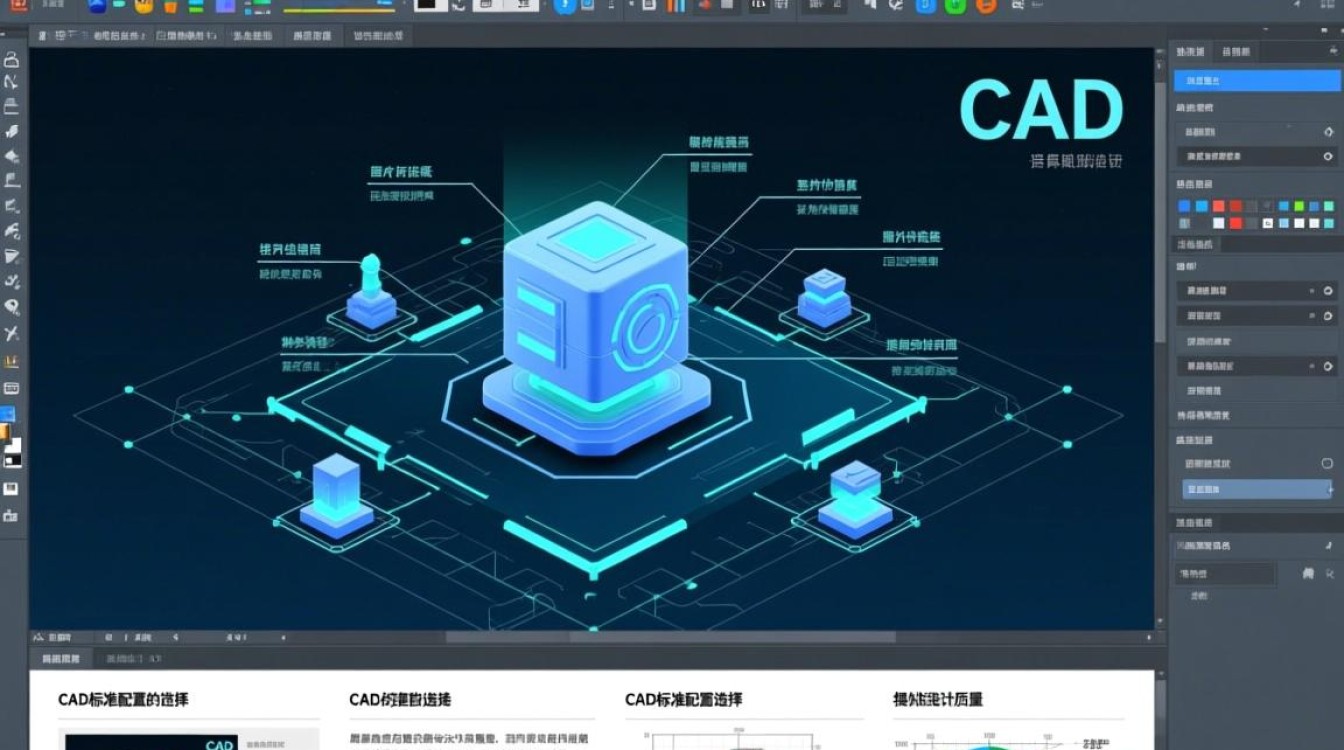Select the top tool in the left toolbar

click(12, 58)
